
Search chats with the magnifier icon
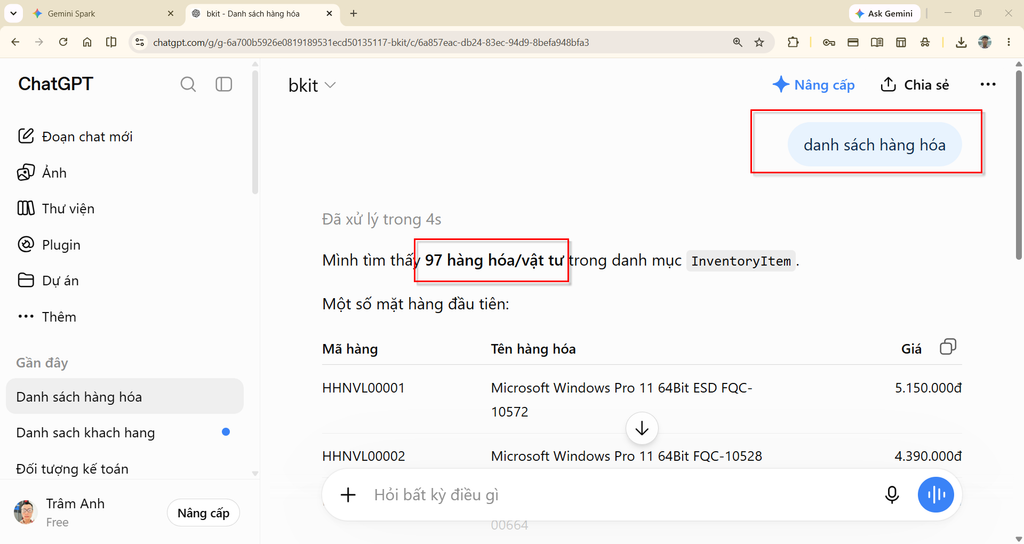click(188, 84)
